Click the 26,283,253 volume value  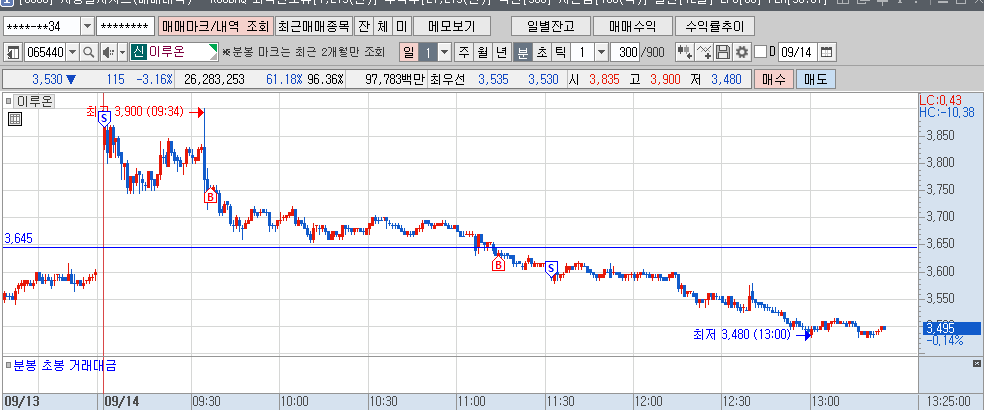(x=215, y=80)
